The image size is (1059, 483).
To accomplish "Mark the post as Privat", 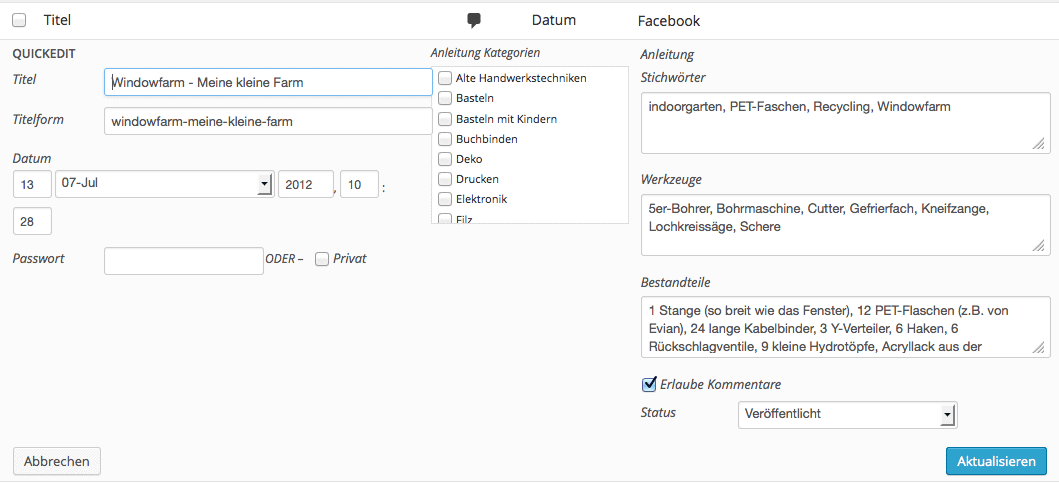I will tap(322, 259).
